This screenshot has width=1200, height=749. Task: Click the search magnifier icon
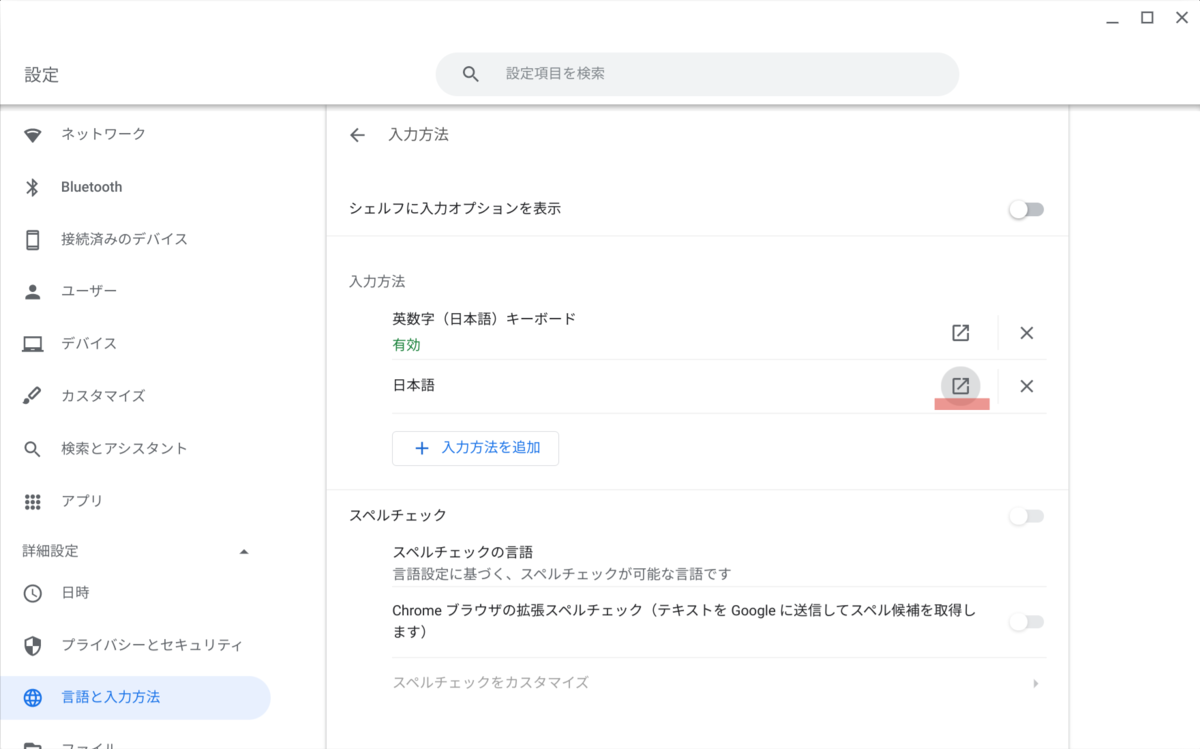(470, 74)
